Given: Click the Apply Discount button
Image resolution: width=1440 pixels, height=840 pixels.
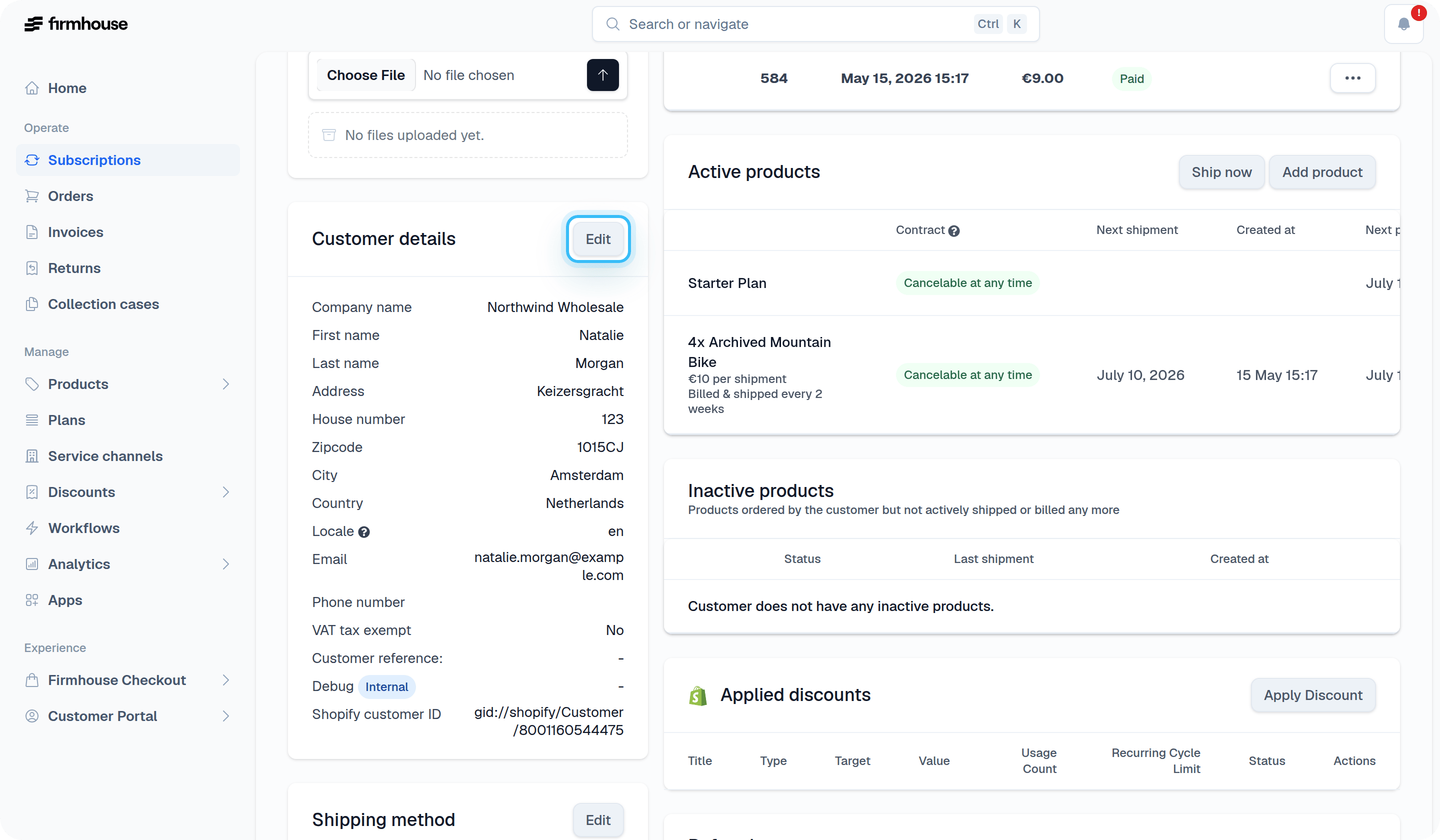Looking at the screenshot, I should coord(1312,695).
